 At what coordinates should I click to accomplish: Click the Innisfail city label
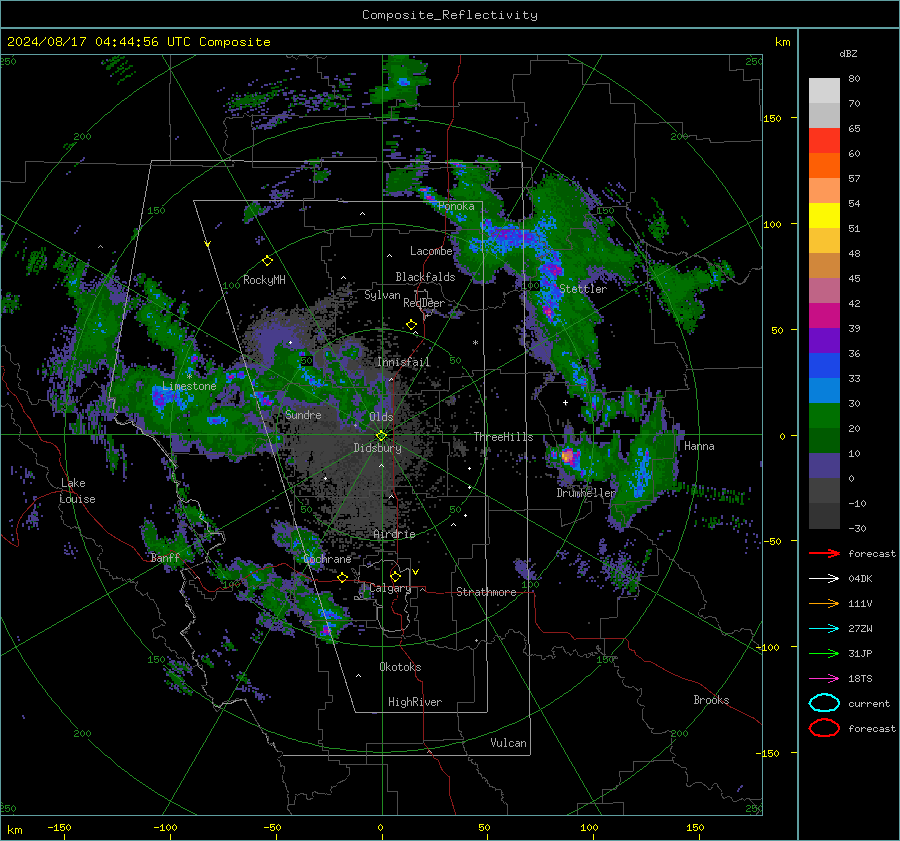pos(404,362)
